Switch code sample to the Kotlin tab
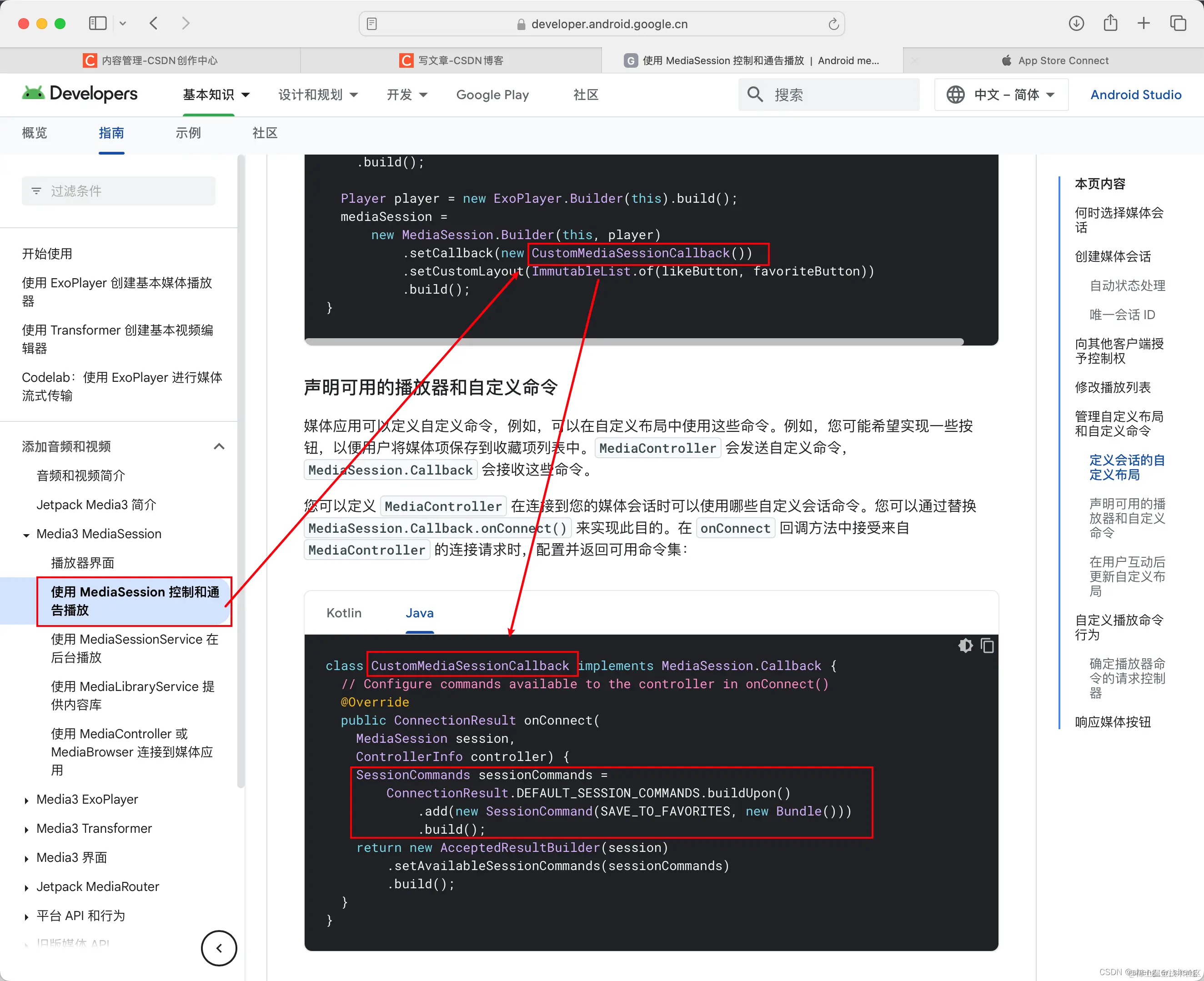 tap(344, 613)
